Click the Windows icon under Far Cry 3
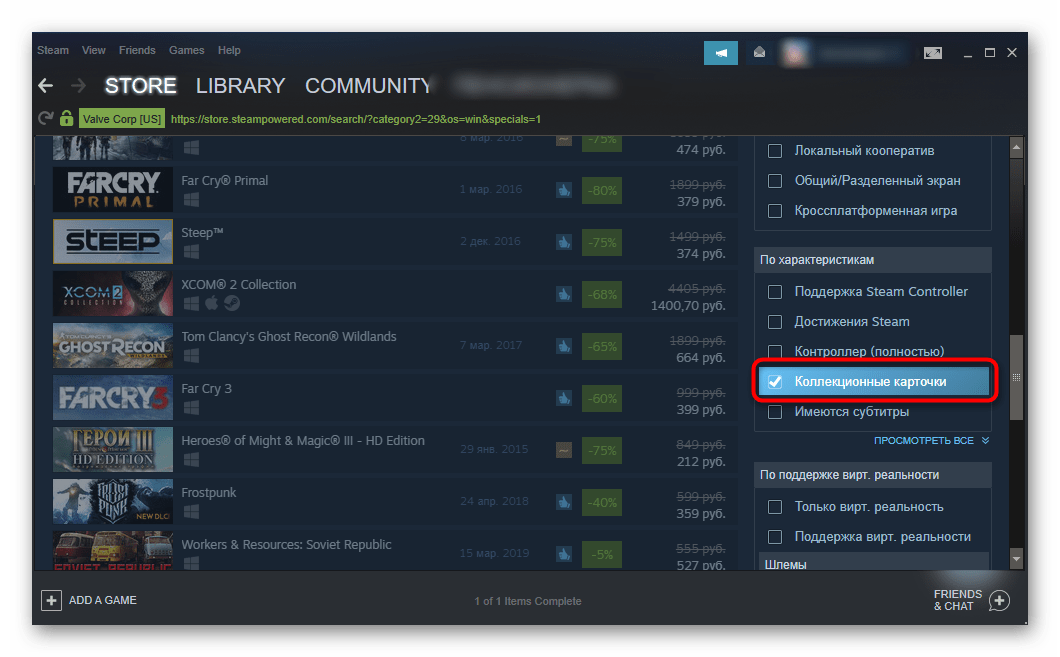Viewport: 1060px width, 657px height. pos(191,408)
